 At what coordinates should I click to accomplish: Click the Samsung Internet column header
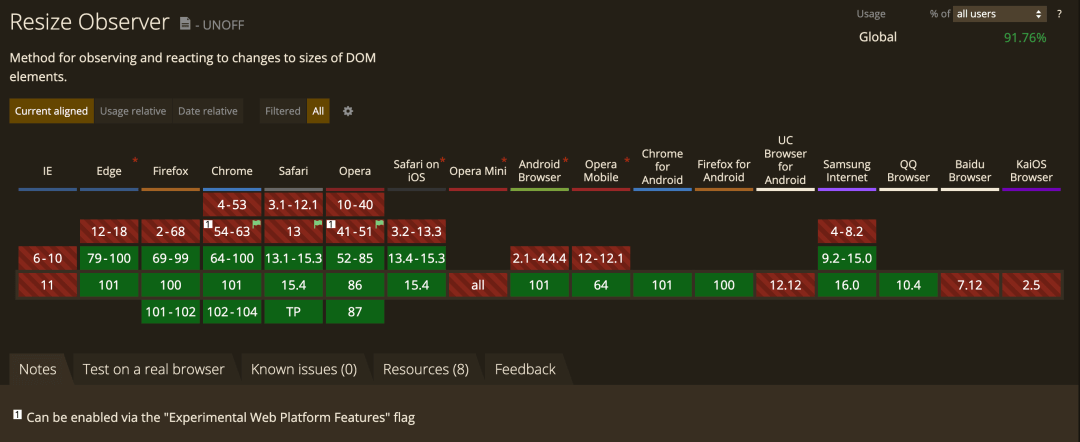(x=847, y=171)
